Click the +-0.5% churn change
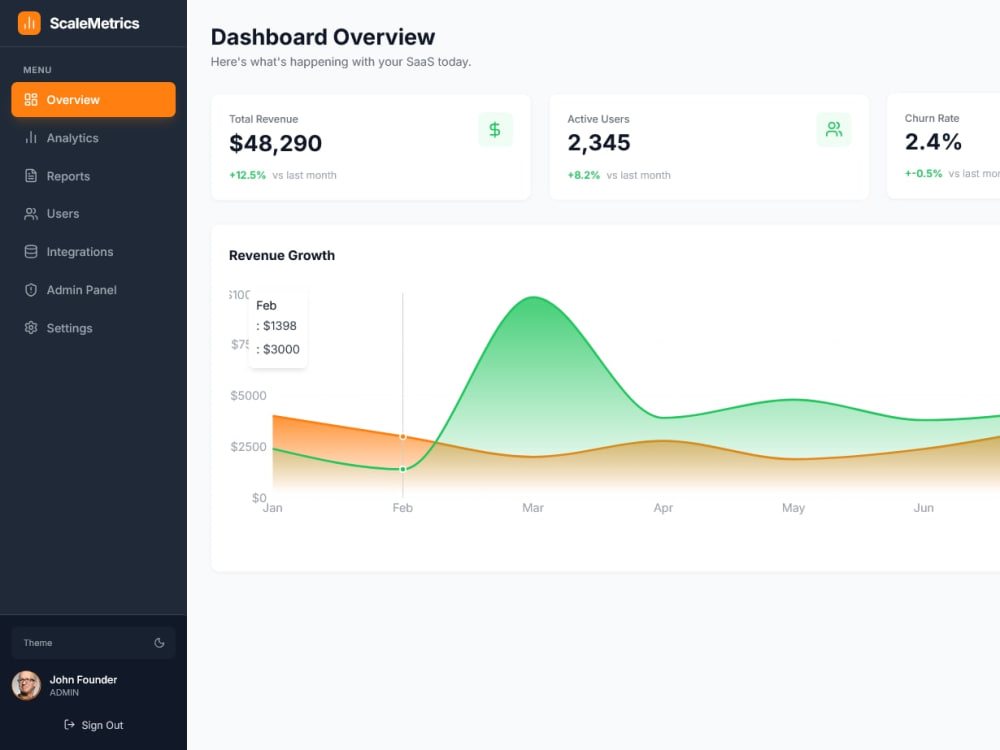 click(923, 173)
